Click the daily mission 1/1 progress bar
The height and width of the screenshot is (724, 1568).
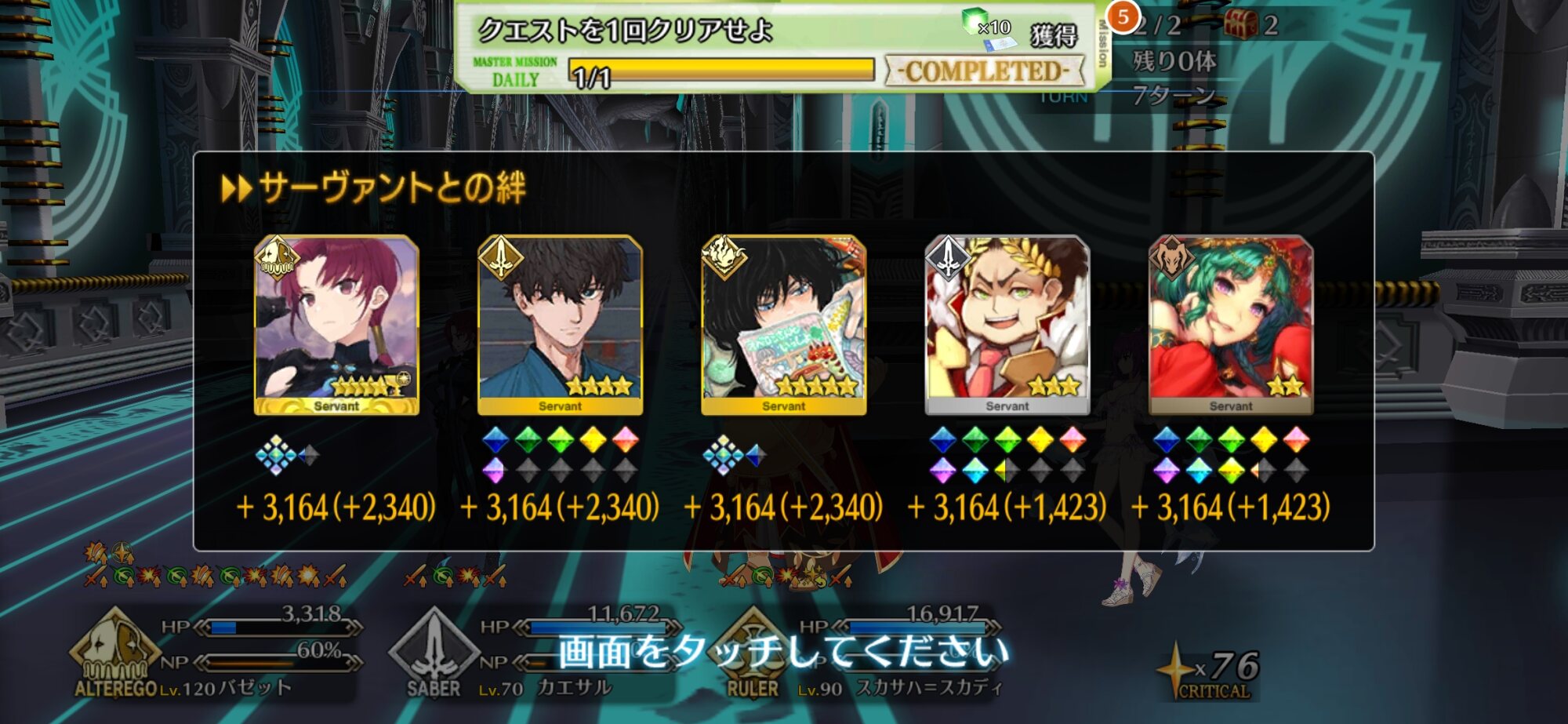tap(720, 71)
